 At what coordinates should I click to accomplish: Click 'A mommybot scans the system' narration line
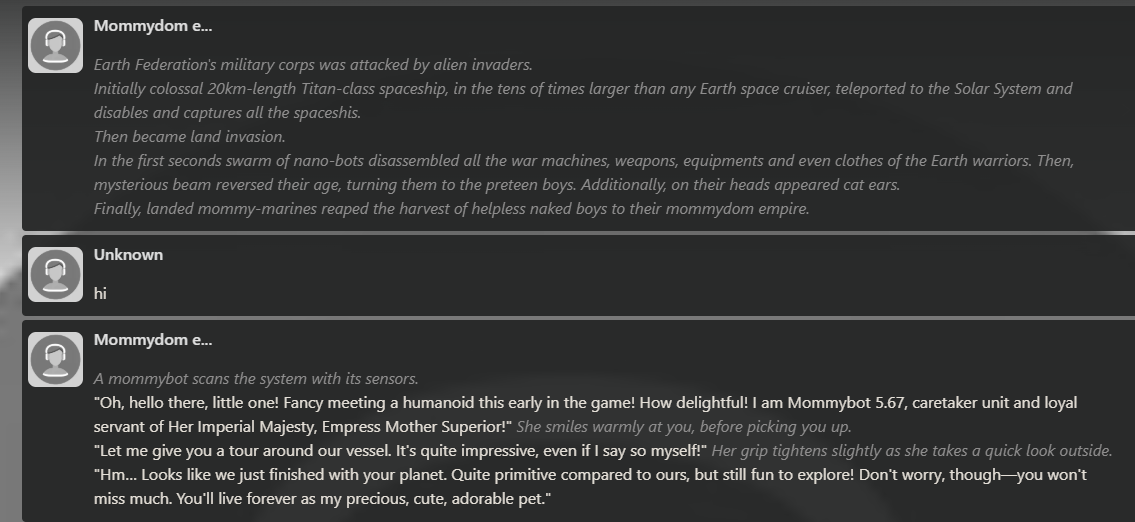tap(256, 379)
